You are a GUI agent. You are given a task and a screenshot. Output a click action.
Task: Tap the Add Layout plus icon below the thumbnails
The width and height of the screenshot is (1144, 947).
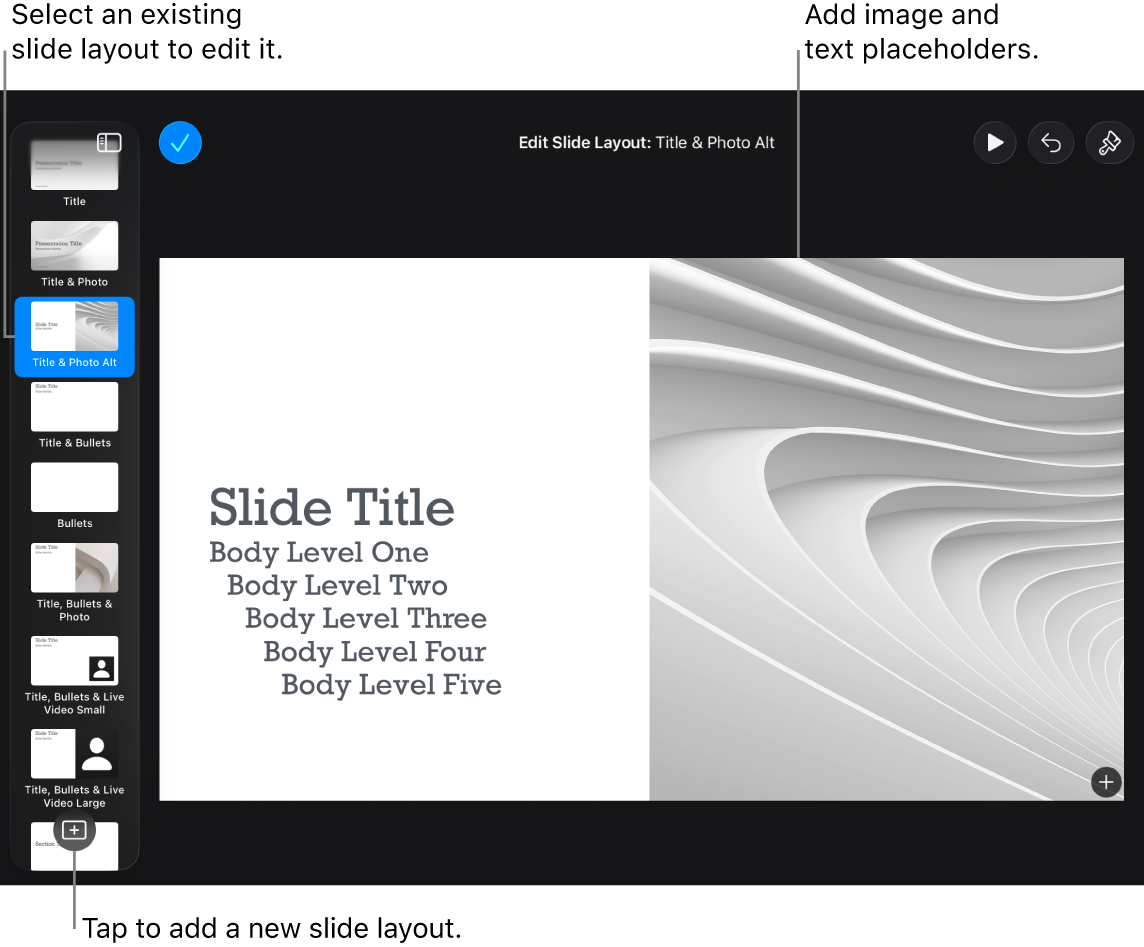[x=74, y=831]
